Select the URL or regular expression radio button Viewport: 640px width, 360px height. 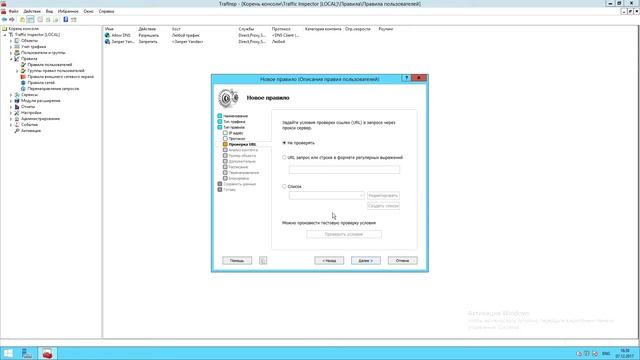[284, 158]
